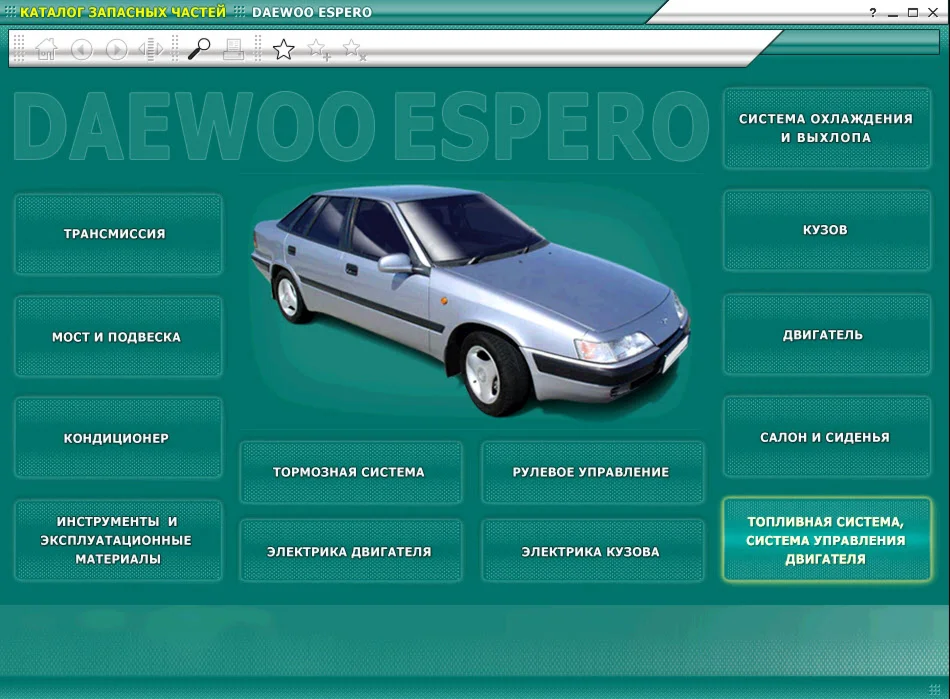Open the МОСТ И ПОДВЕСКА section
Screen dimensions: 950x699
click(118, 336)
